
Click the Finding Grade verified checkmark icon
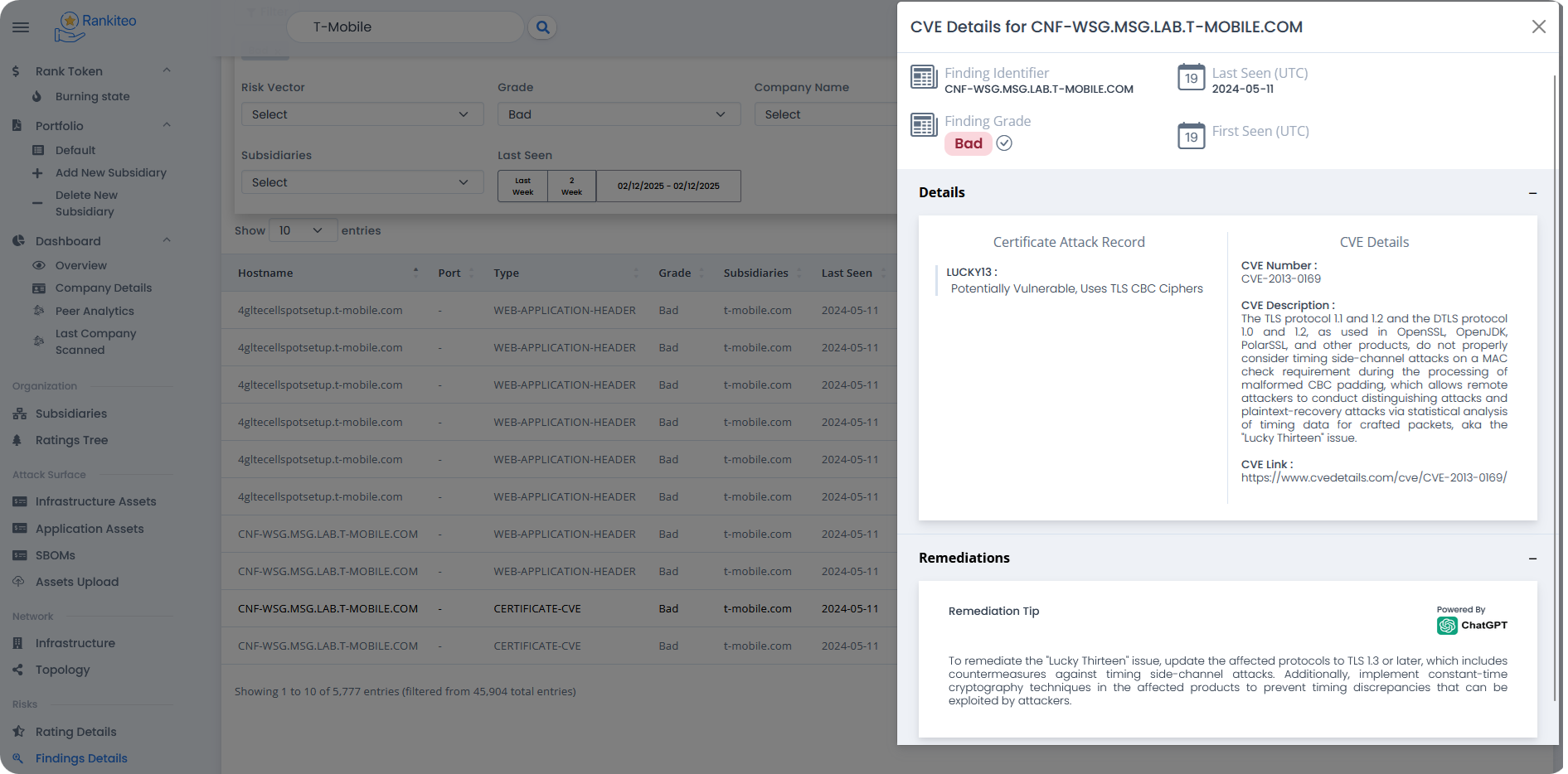click(1004, 143)
